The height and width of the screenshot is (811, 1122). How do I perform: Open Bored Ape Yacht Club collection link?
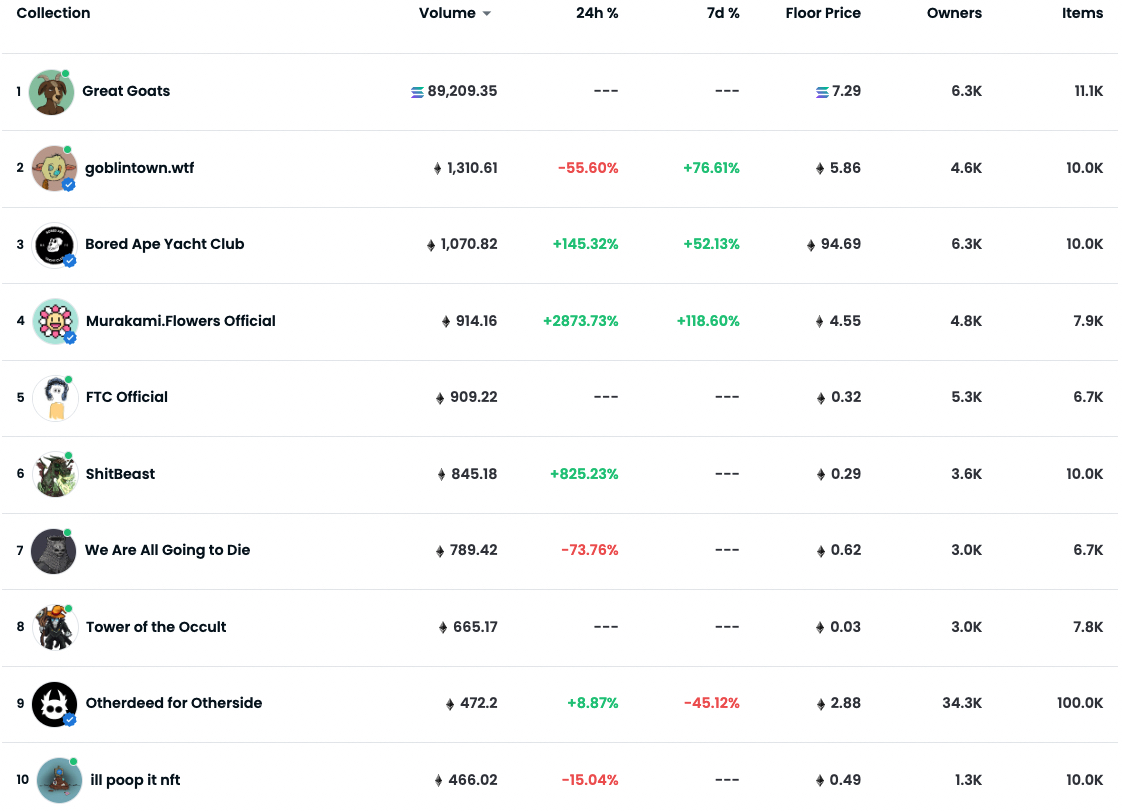165,244
